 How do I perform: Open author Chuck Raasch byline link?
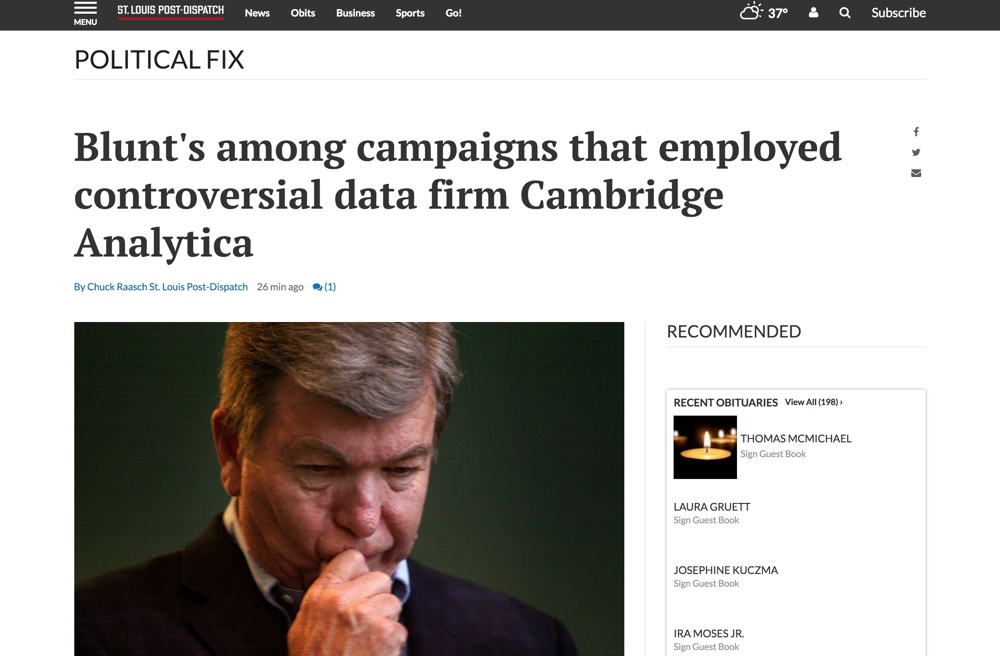pos(160,287)
